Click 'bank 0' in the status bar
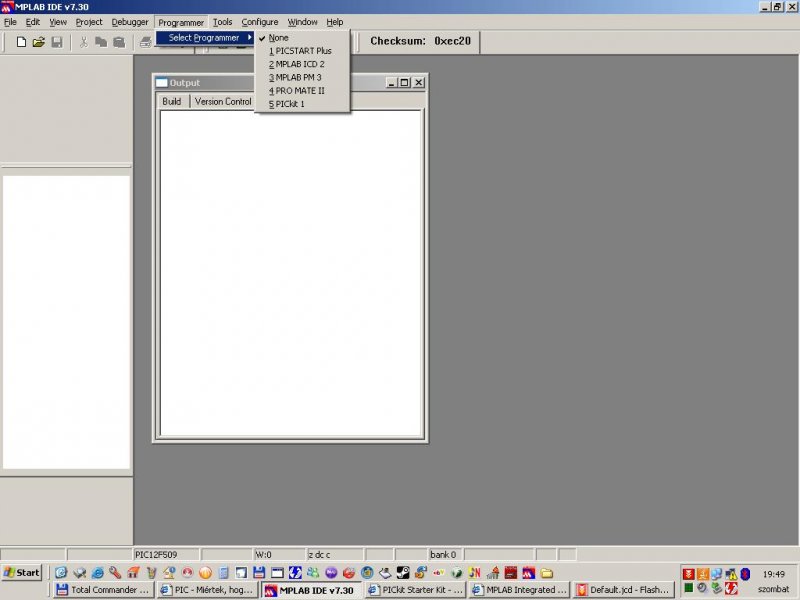 [x=443, y=555]
